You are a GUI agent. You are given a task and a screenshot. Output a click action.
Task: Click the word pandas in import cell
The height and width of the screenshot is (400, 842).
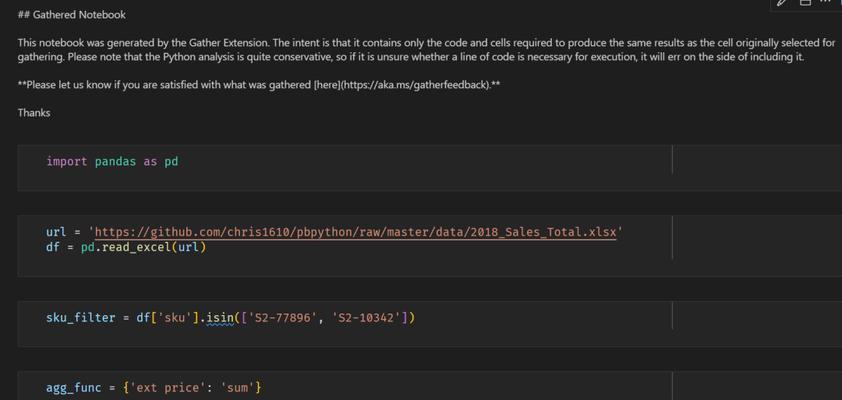point(115,162)
